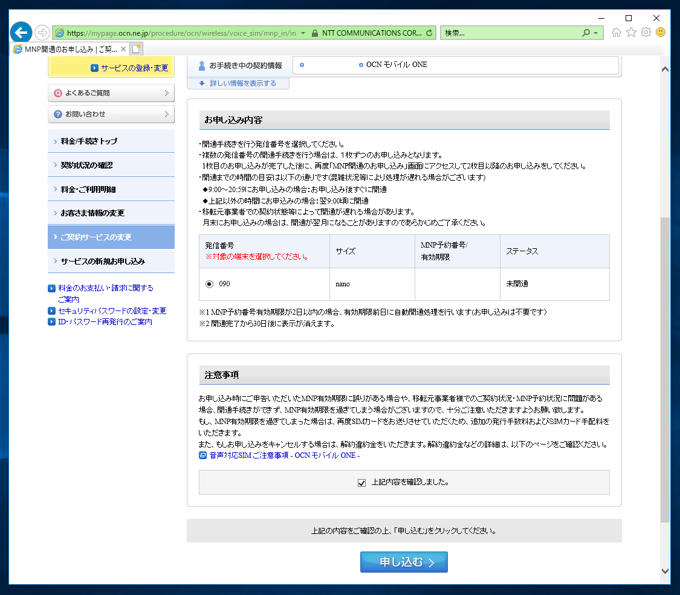The height and width of the screenshot is (595, 680).
Task: Go to ご契約サービスの変更 menu item
Action: pyautogui.click(x=111, y=237)
